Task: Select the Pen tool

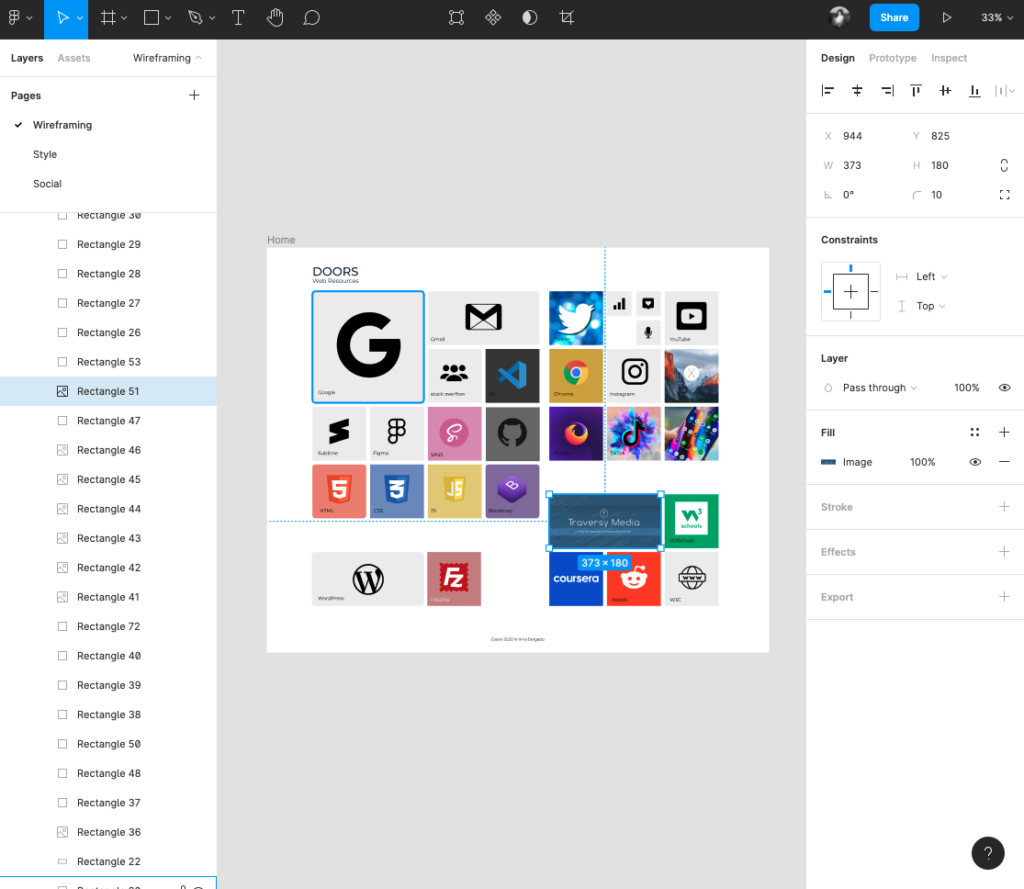Action: pos(195,18)
